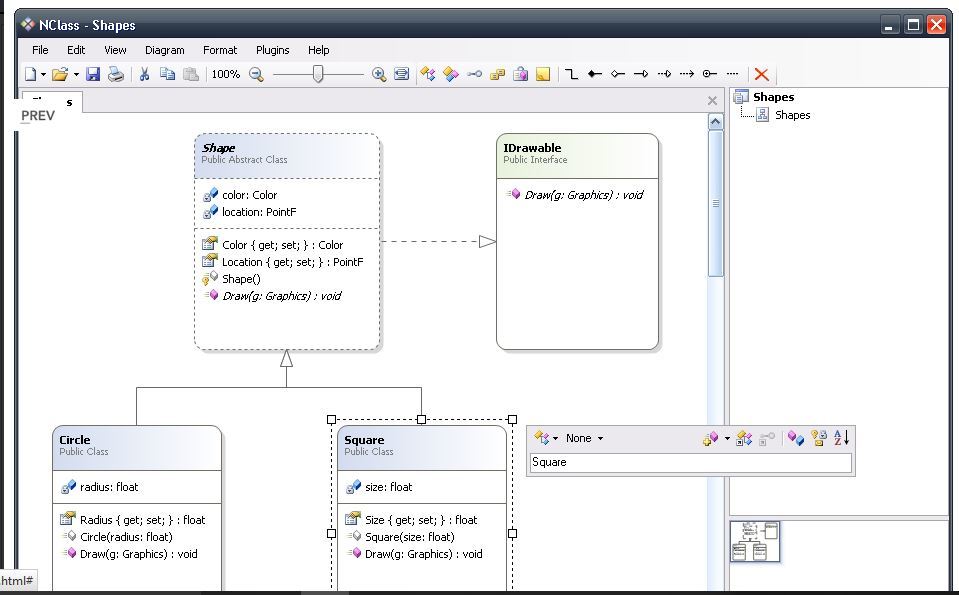Open the None modifier dropdown

[x=584, y=438]
